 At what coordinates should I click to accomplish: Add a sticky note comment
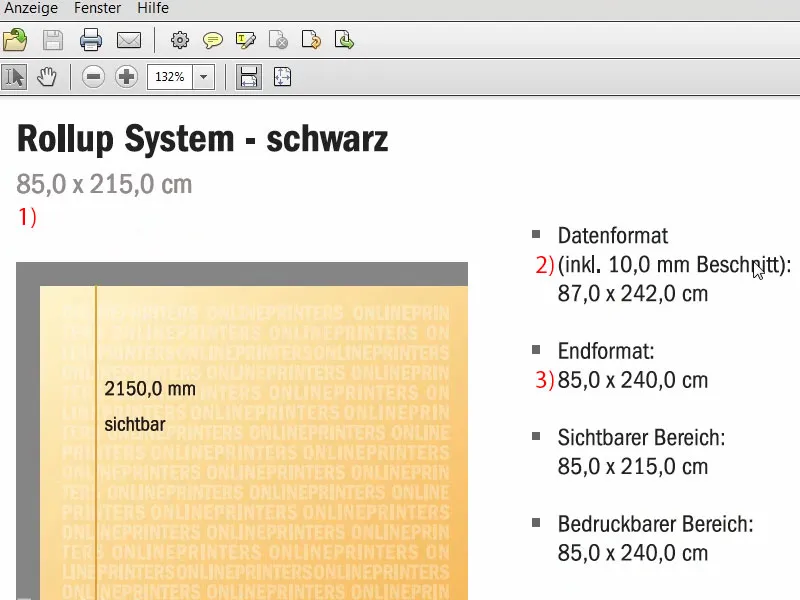coord(213,40)
